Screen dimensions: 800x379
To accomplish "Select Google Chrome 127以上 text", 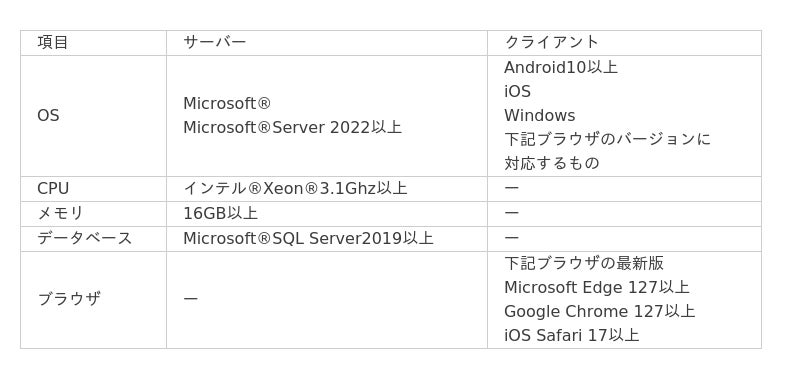I will pos(599,312).
